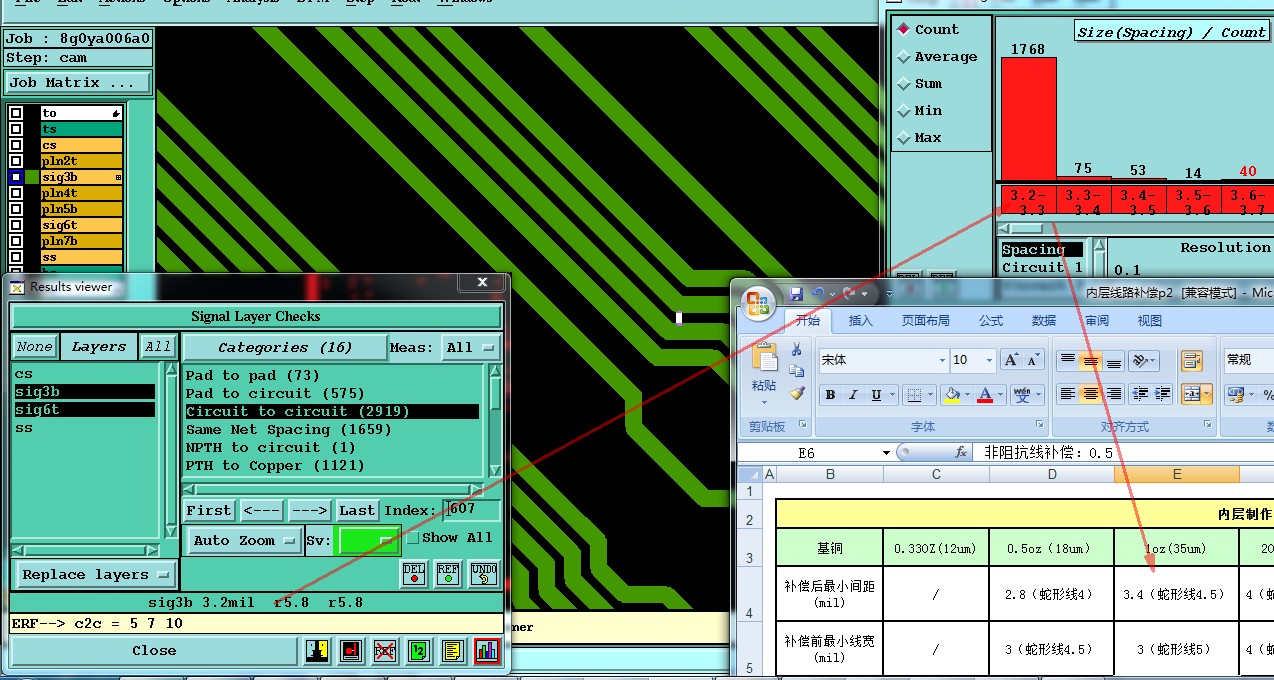Click the Fill Color paint bucket swatch
The height and width of the screenshot is (680, 1274).
click(950, 395)
